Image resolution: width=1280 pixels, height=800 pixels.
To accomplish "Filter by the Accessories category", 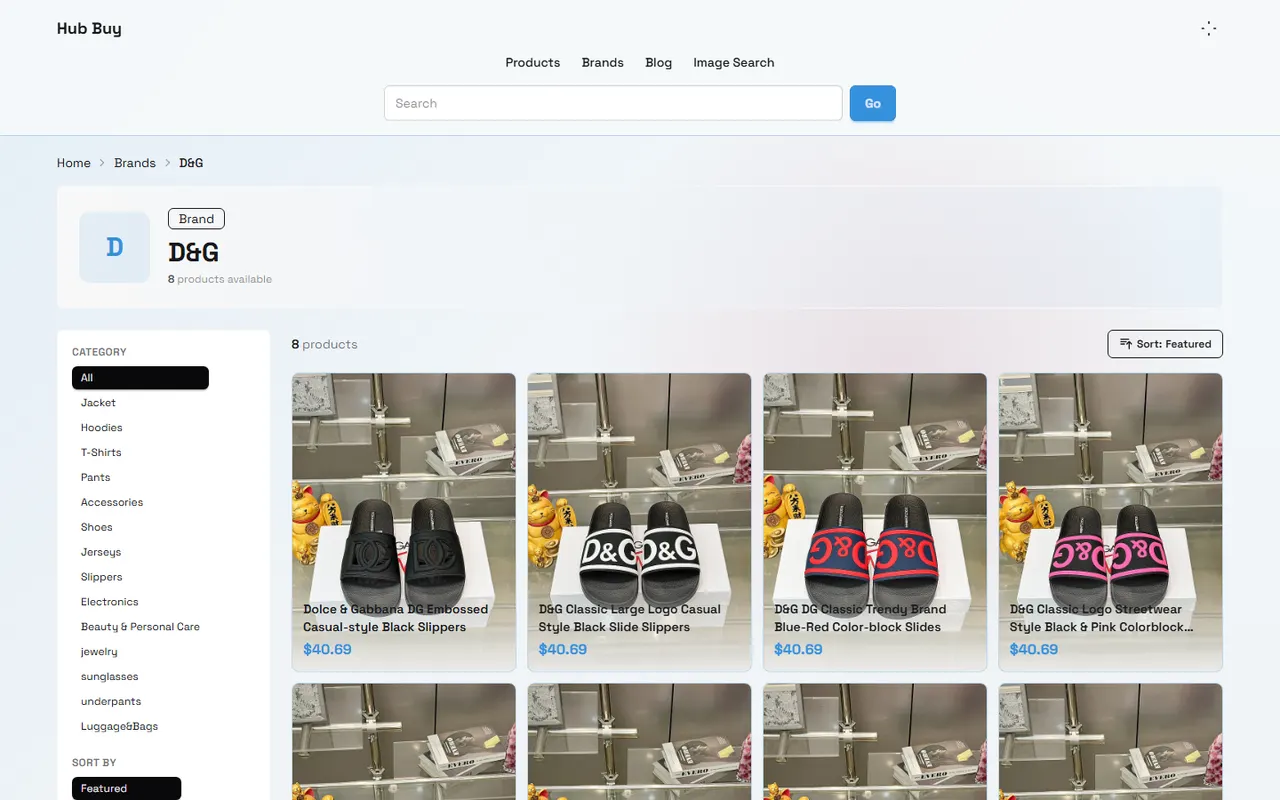I will click(112, 503).
